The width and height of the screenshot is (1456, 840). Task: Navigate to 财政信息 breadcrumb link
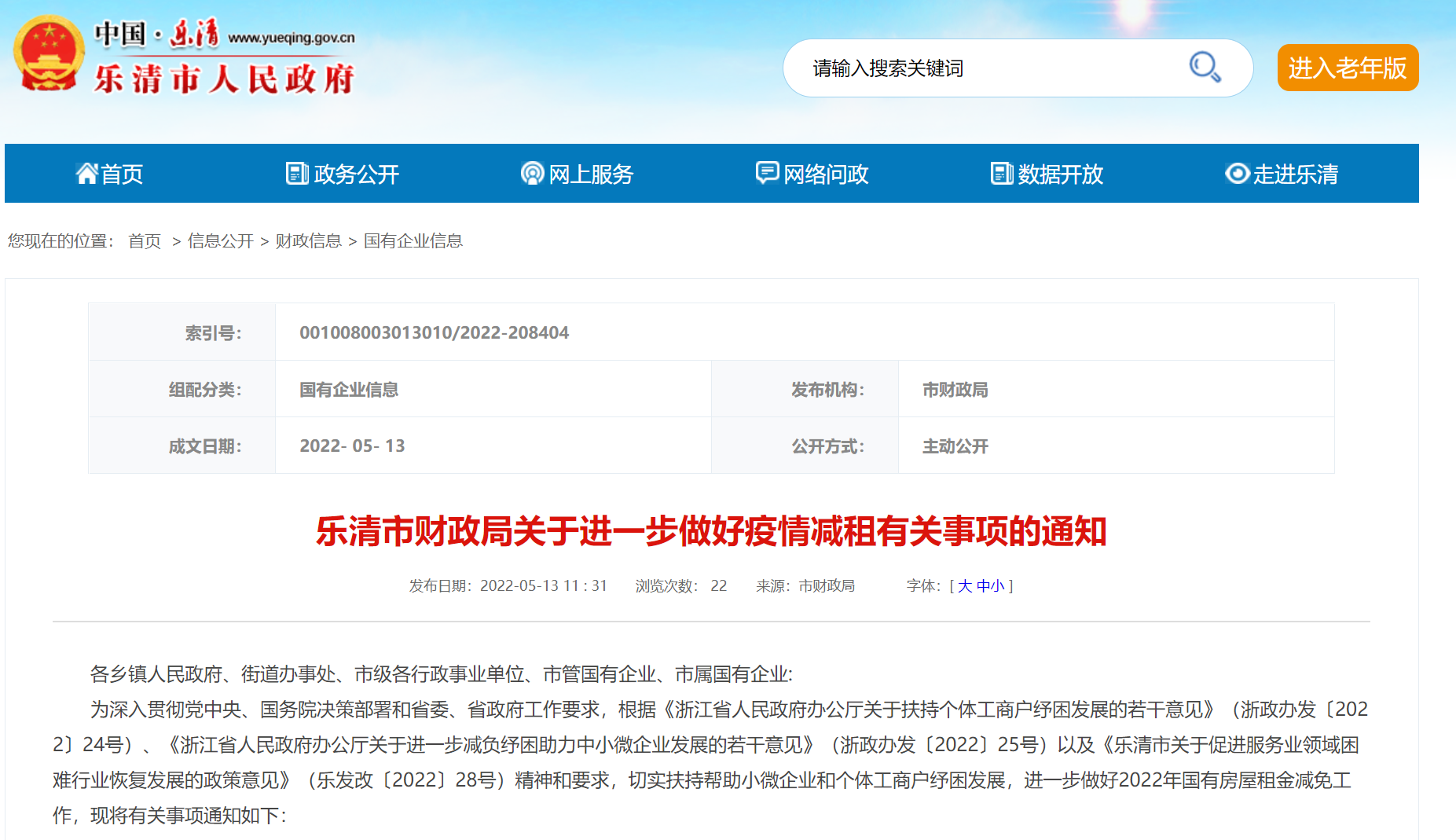308,241
